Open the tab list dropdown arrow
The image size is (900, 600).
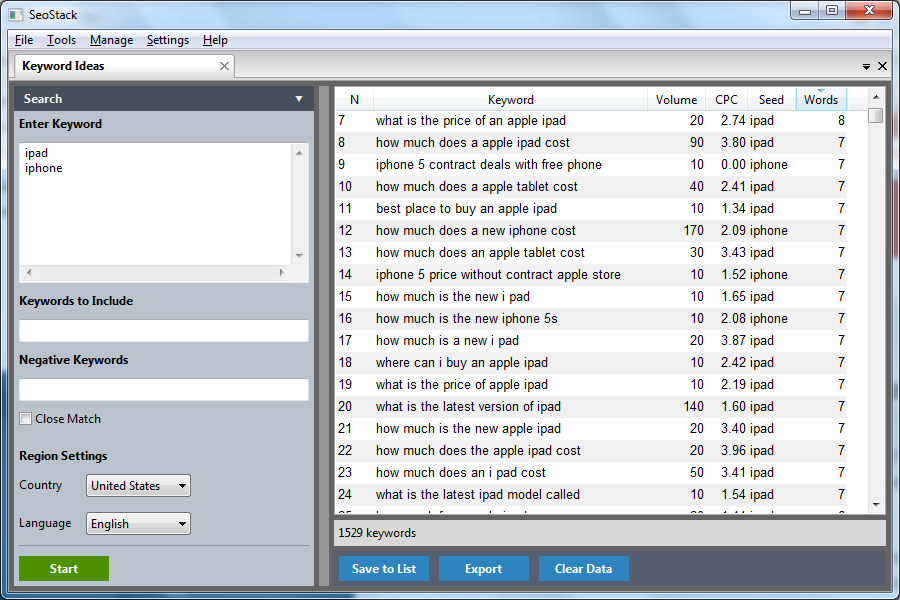tap(866, 67)
